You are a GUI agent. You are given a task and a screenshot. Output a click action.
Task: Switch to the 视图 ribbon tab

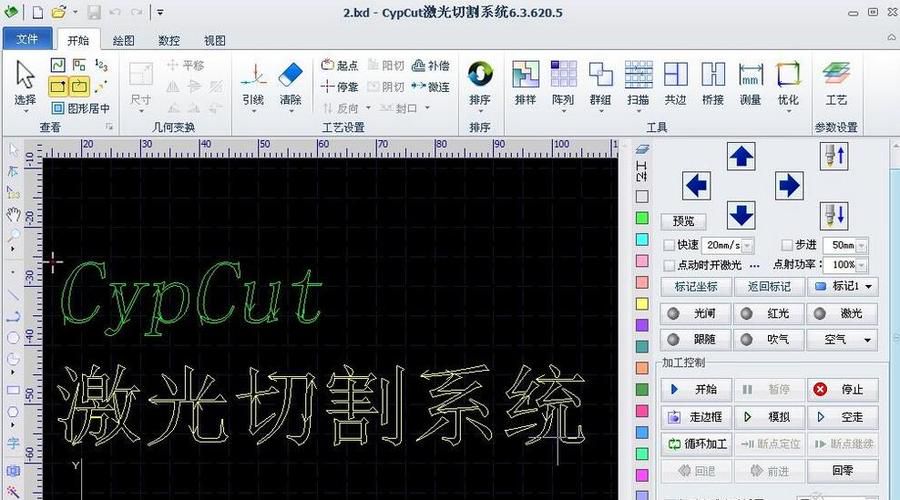(x=215, y=40)
